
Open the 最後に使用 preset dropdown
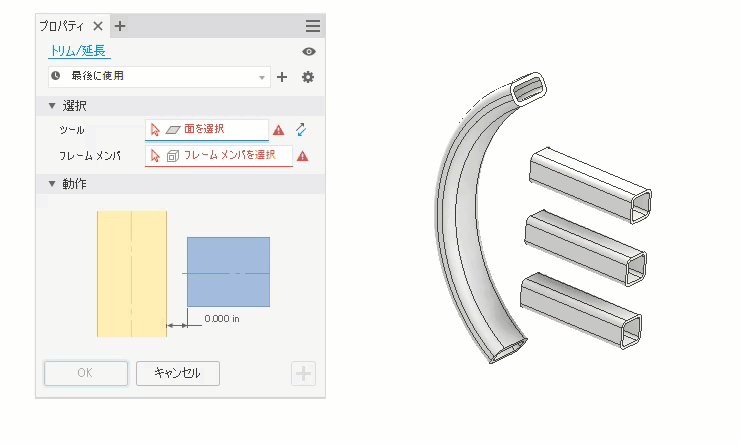coord(159,76)
